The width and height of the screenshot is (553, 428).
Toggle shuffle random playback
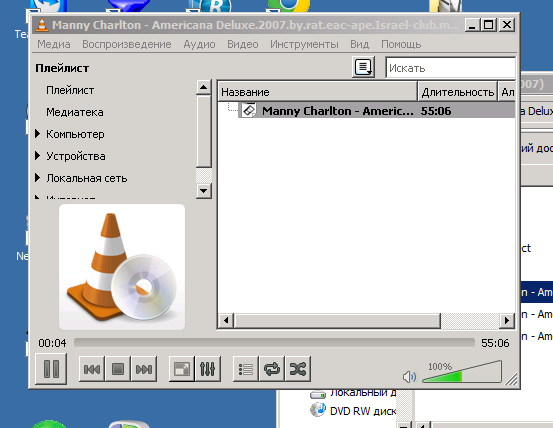tap(298, 369)
